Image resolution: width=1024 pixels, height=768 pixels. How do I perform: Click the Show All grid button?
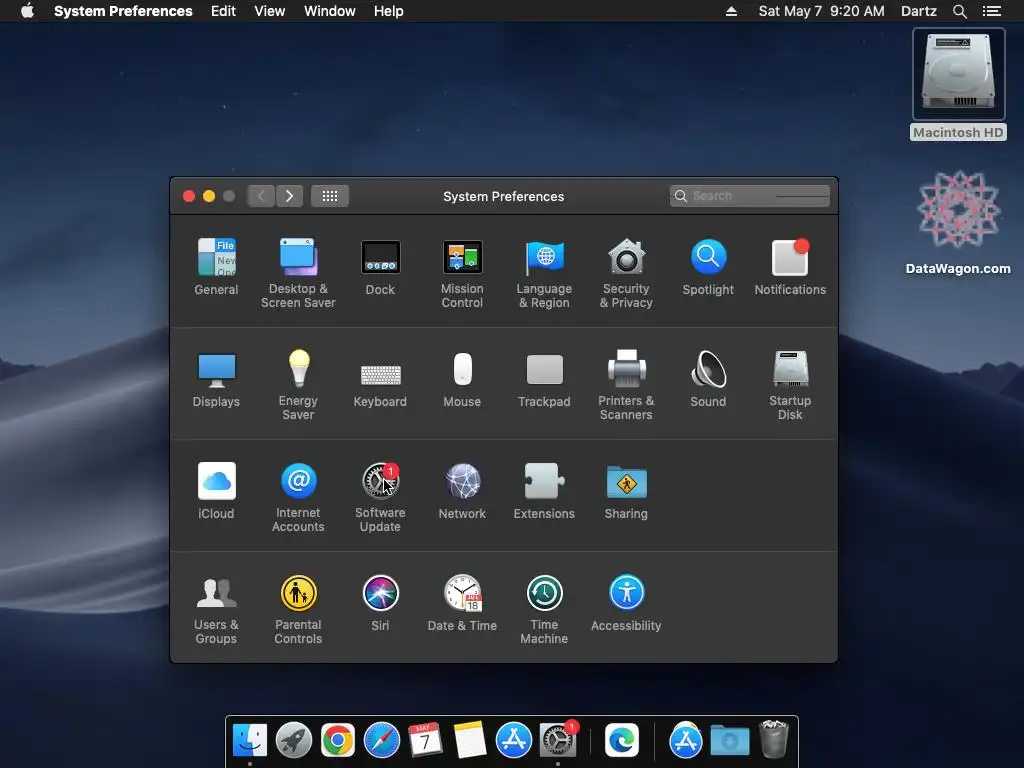[x=330, y=196]
